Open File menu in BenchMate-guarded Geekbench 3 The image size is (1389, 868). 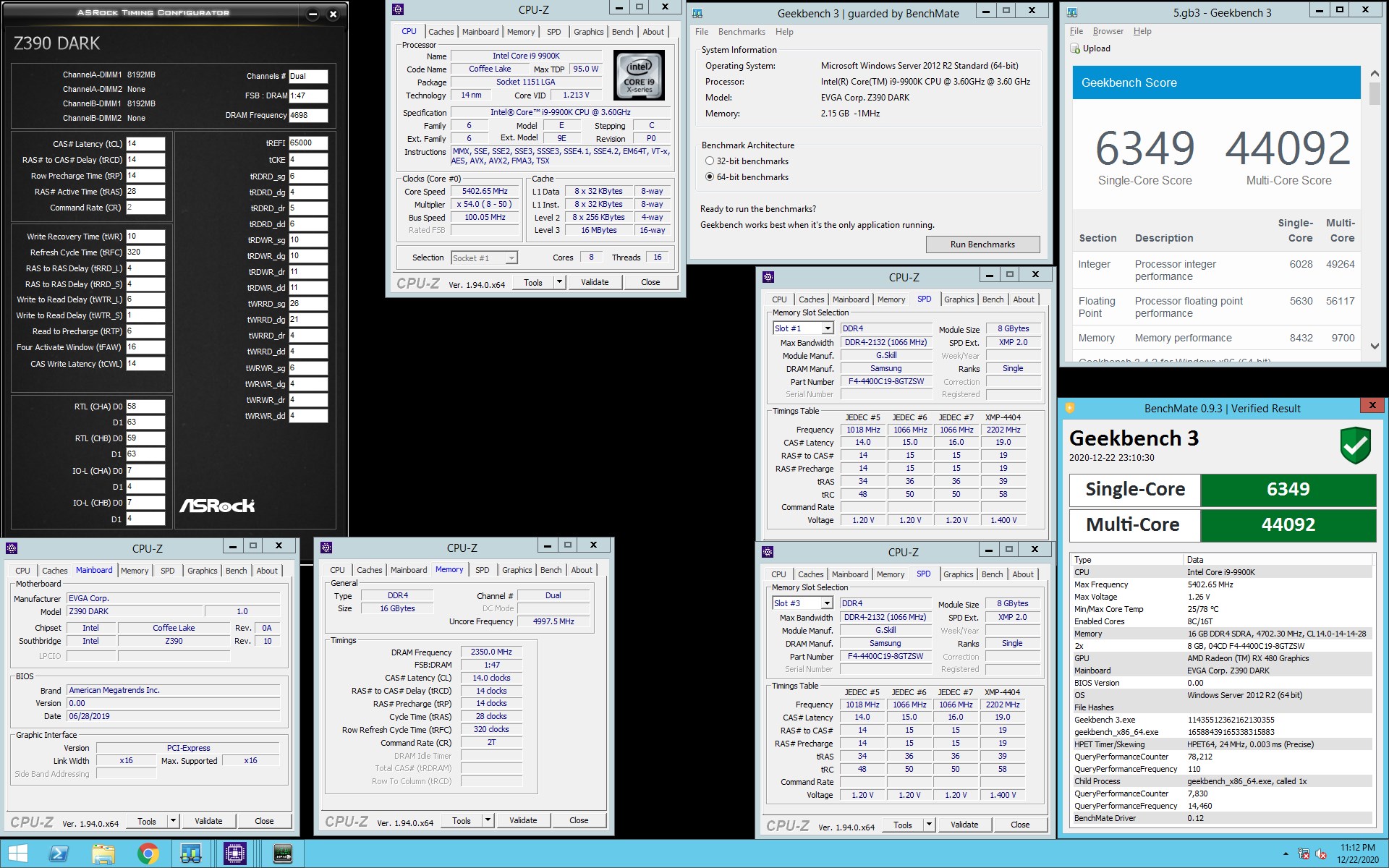coord(702,32)
